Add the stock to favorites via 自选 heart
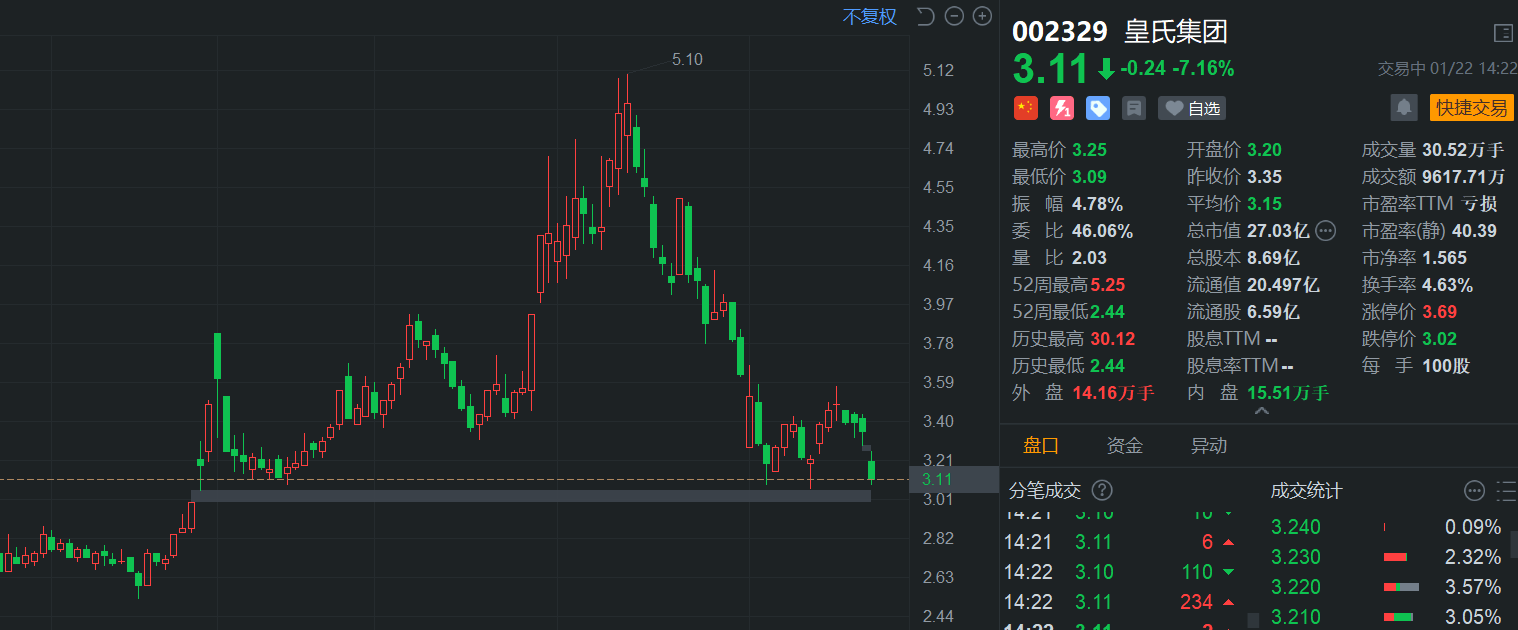1518x630 pixels. [1191, 107]
